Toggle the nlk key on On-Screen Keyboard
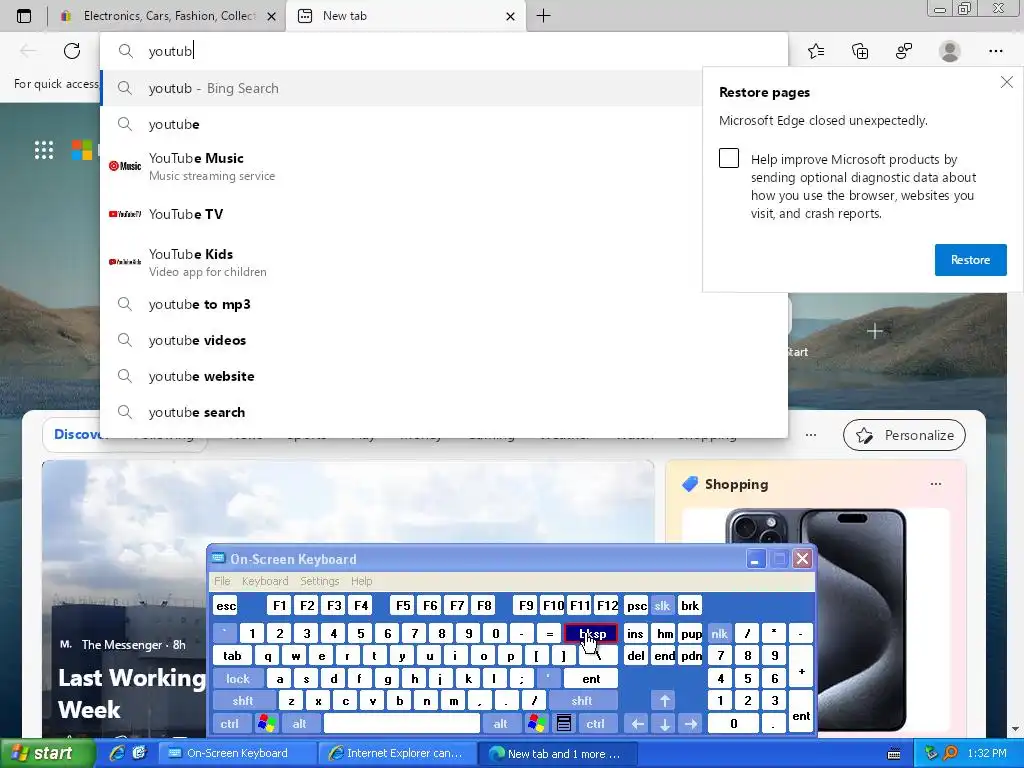This screenshot has height=768, width=1024. click(719, 633)
